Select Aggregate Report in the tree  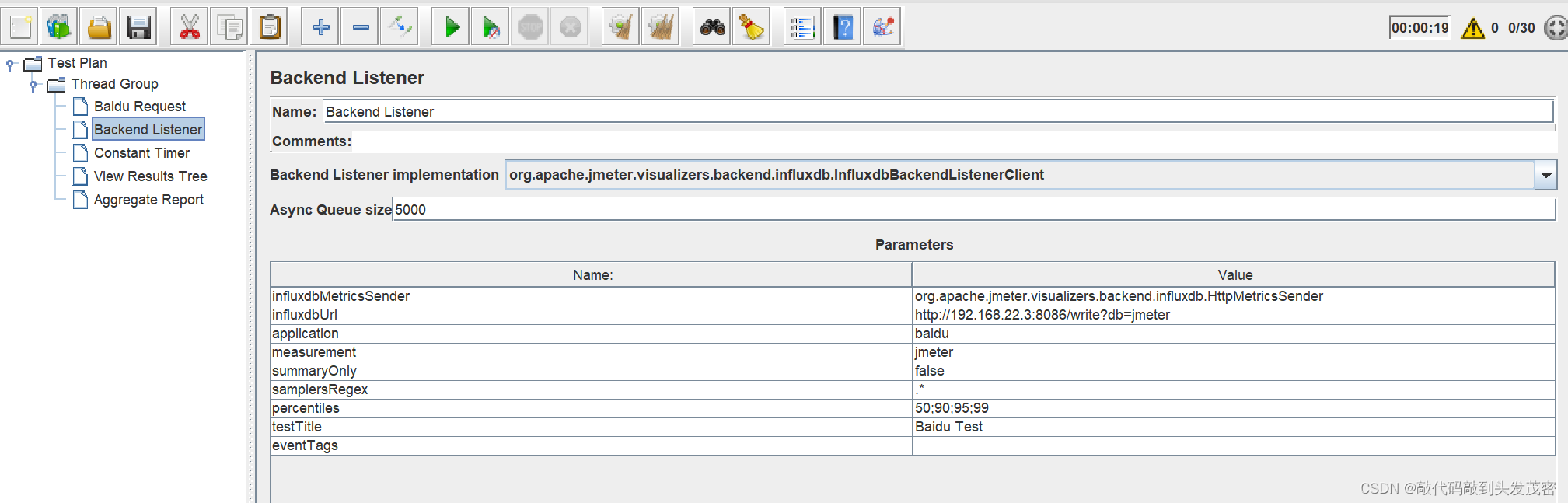(148, 200)
